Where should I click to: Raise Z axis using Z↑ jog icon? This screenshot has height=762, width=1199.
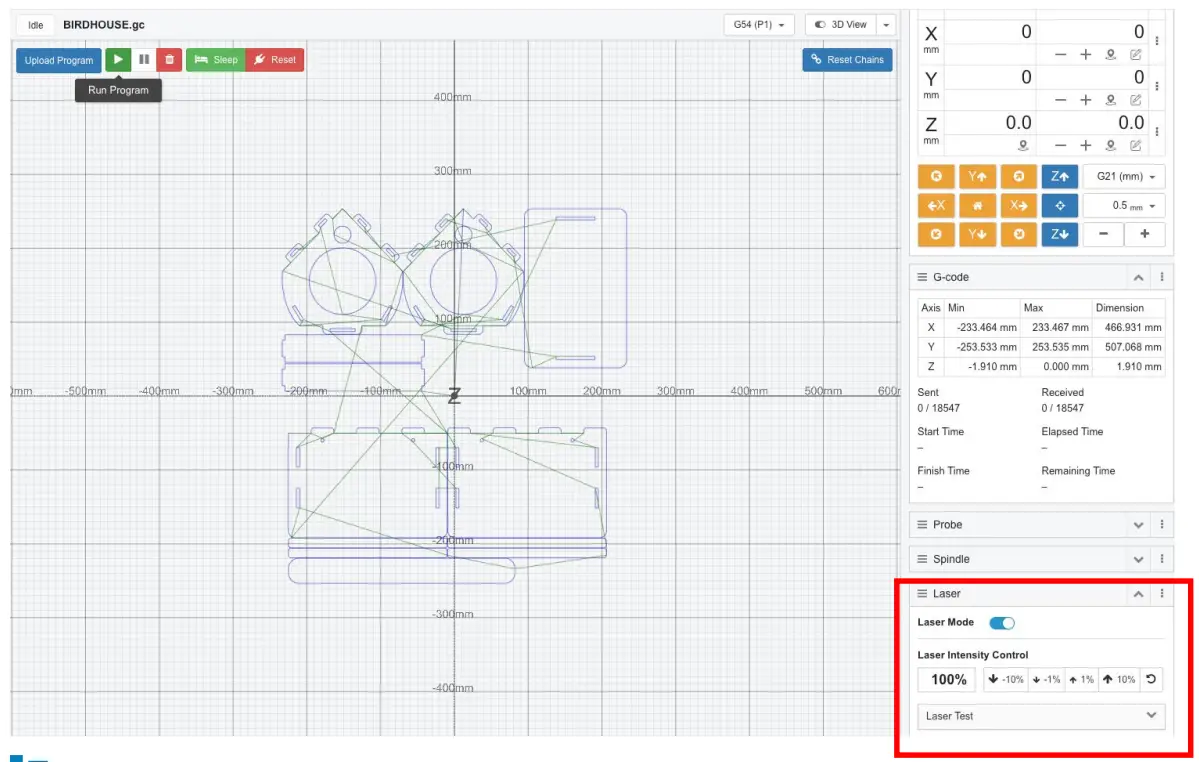point(1059,176)
